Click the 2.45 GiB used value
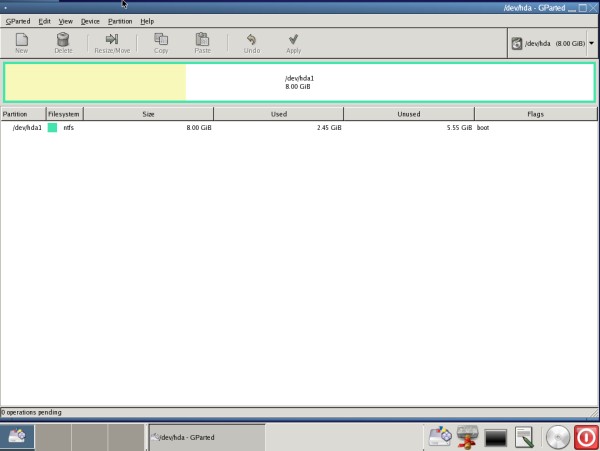Viewport: 600px width, 451px height. click(329, 127)
